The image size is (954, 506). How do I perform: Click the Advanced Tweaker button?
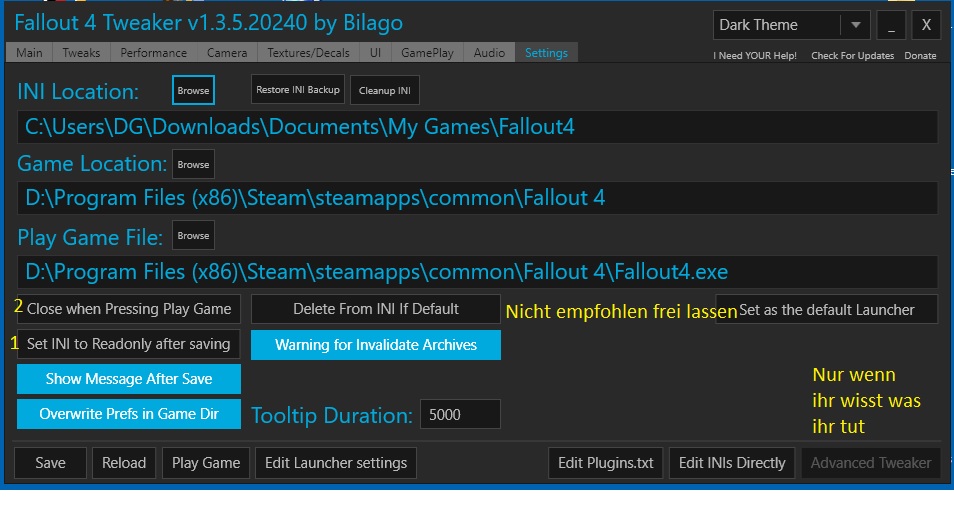pos(871,463)
